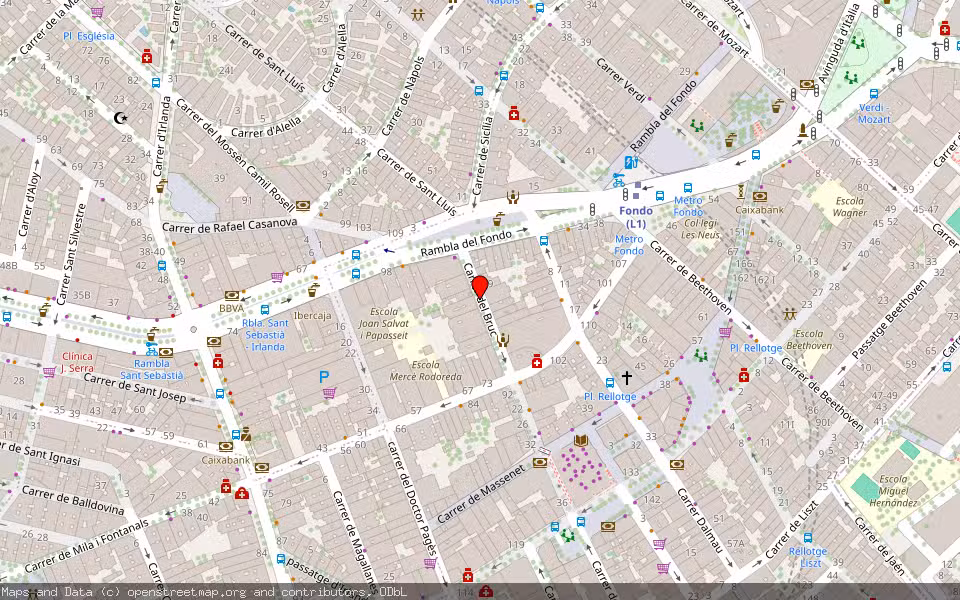
Task: Click the Carrer del Mossèn Camil Rosell street name
Action: 236,154
